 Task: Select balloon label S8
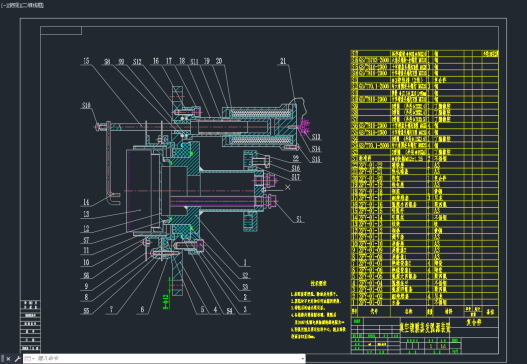[107, 62]
